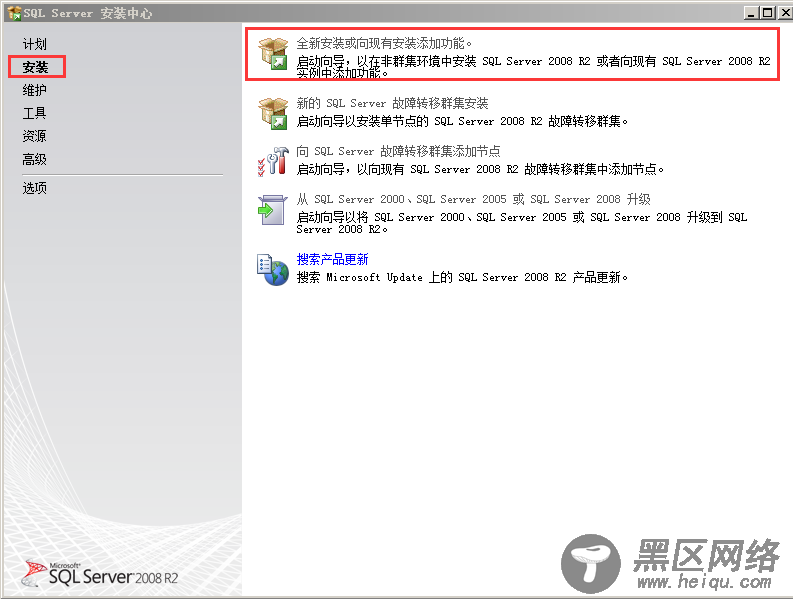Open 向 SQL Server 故障转移群集添加节点
This screenshot has height=599, width=793.
click(399, 151)
